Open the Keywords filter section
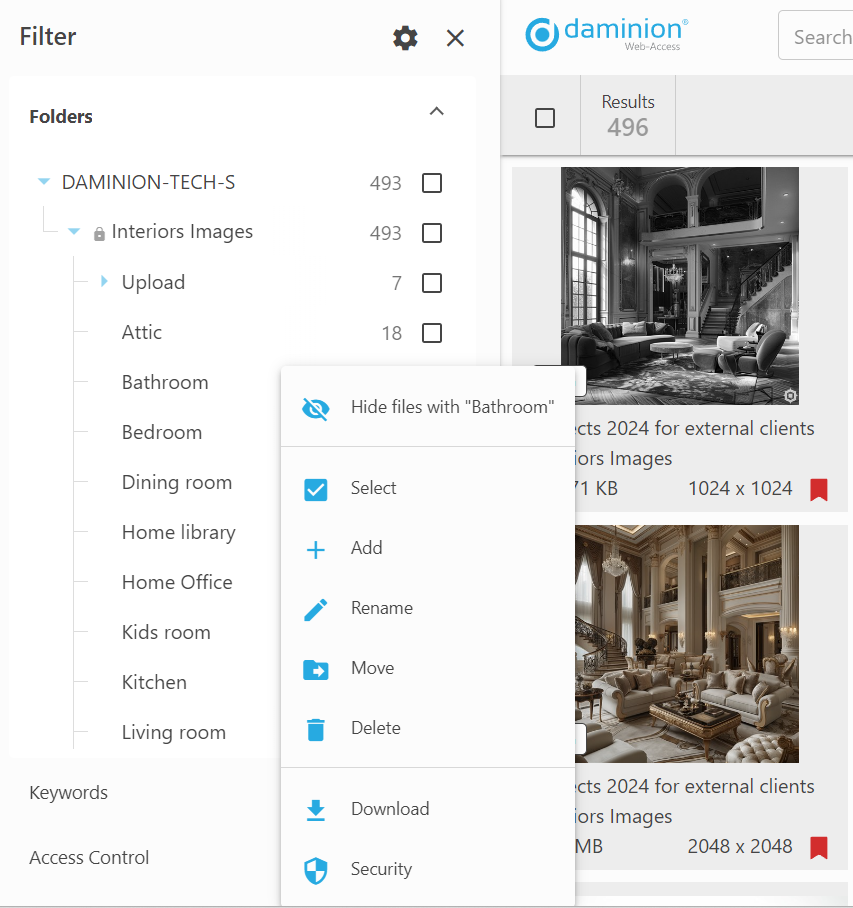 (x=69, y=792)
